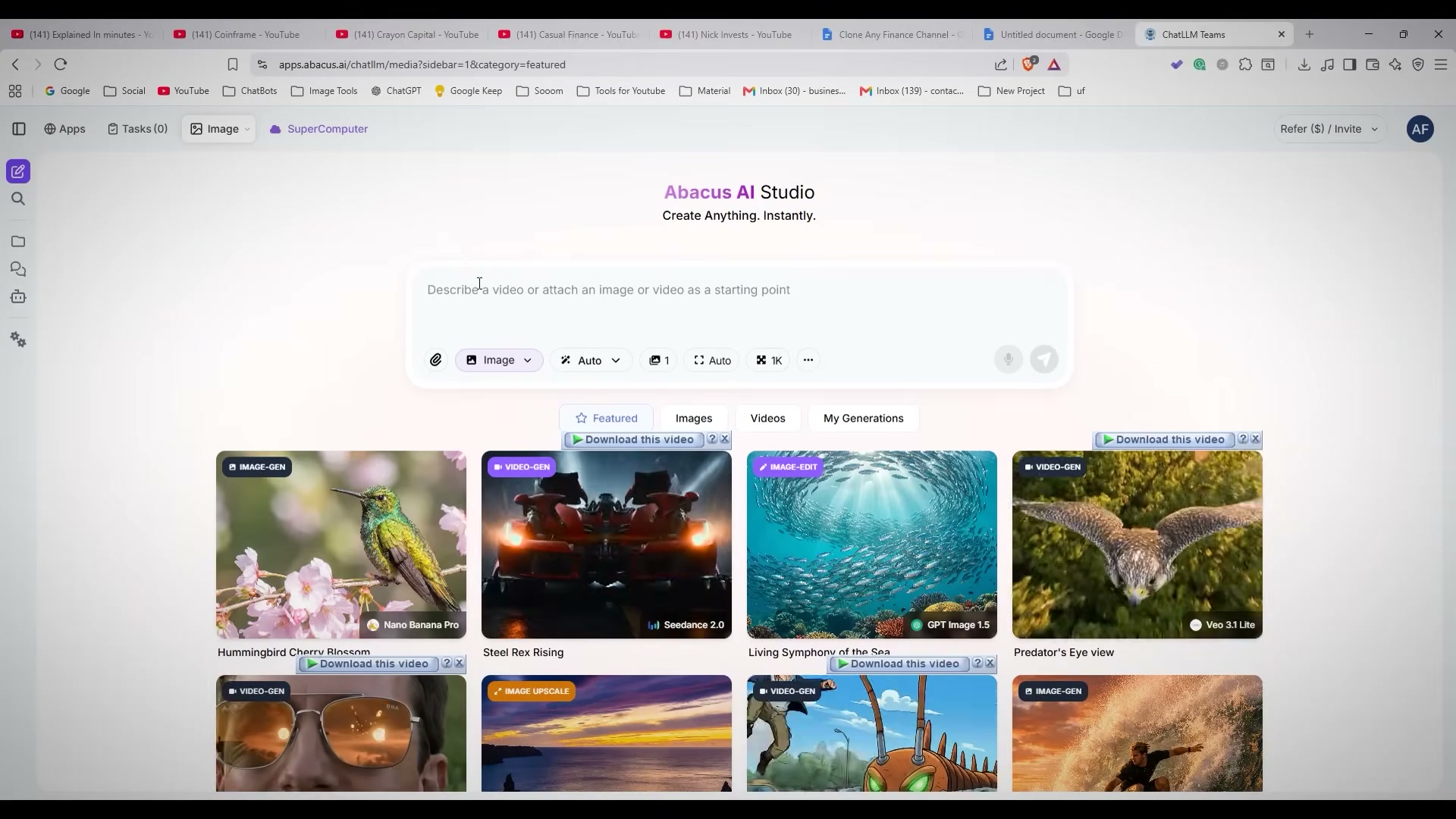Go back to the previous page

pos(16,64)
